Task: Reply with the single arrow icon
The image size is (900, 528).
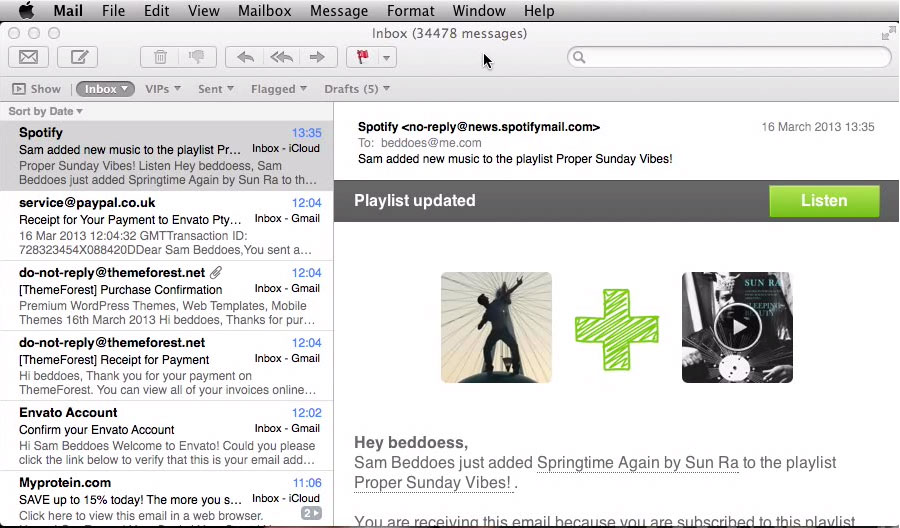Action: (x=245, y=57)
